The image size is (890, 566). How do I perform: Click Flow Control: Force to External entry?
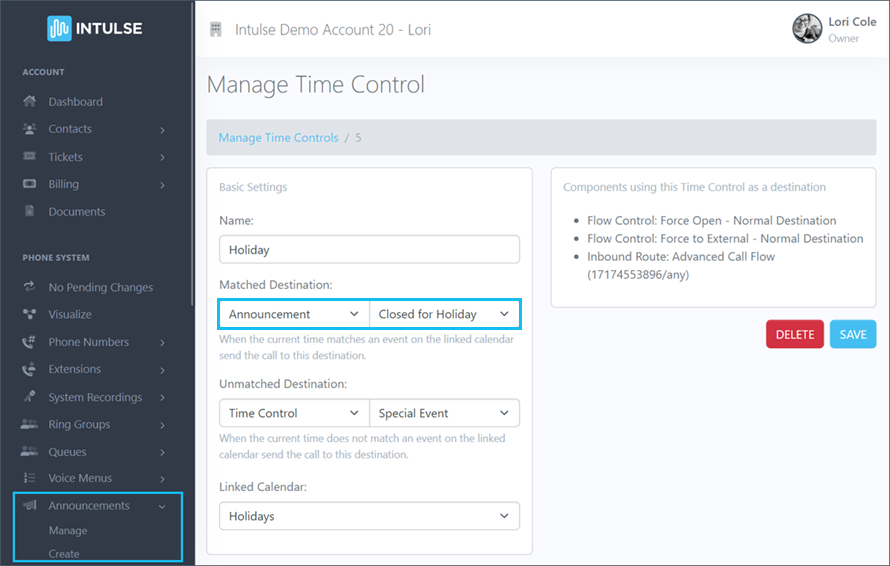pyautogui.click(x=725, y=238)
